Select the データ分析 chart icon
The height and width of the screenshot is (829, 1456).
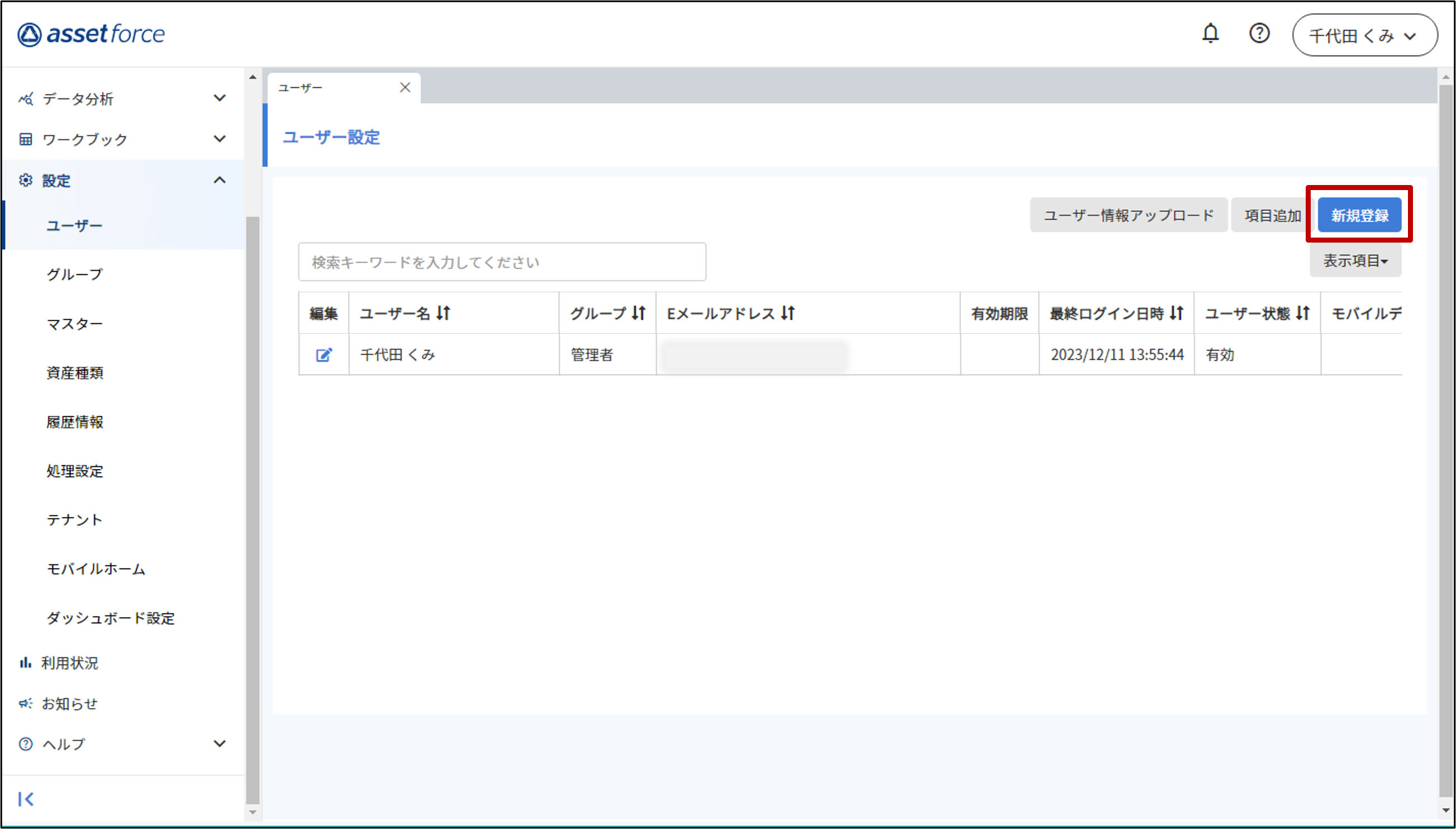26,98
